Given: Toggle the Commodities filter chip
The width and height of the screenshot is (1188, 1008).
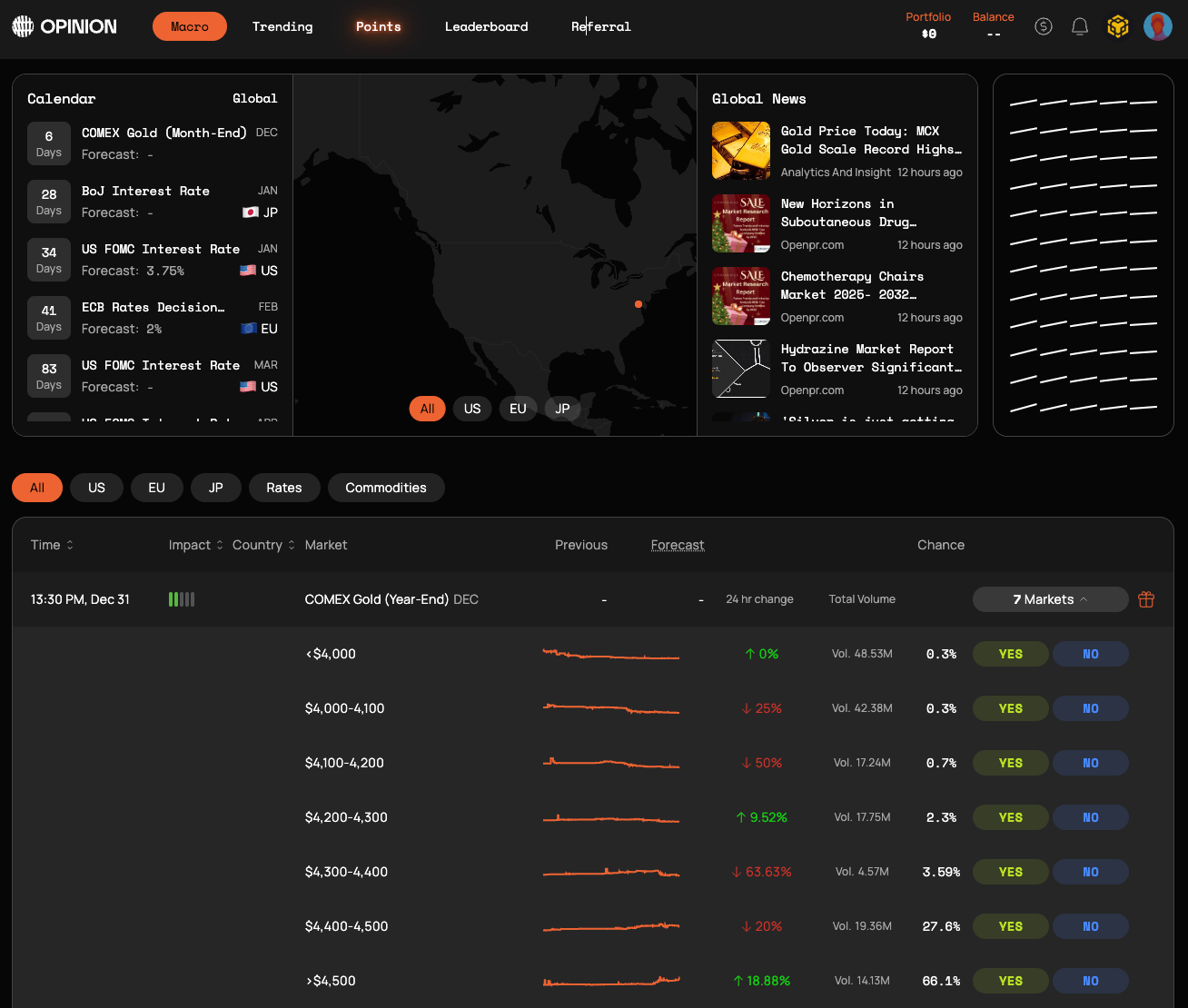Looking at the screenshot, I should [386, 488].
